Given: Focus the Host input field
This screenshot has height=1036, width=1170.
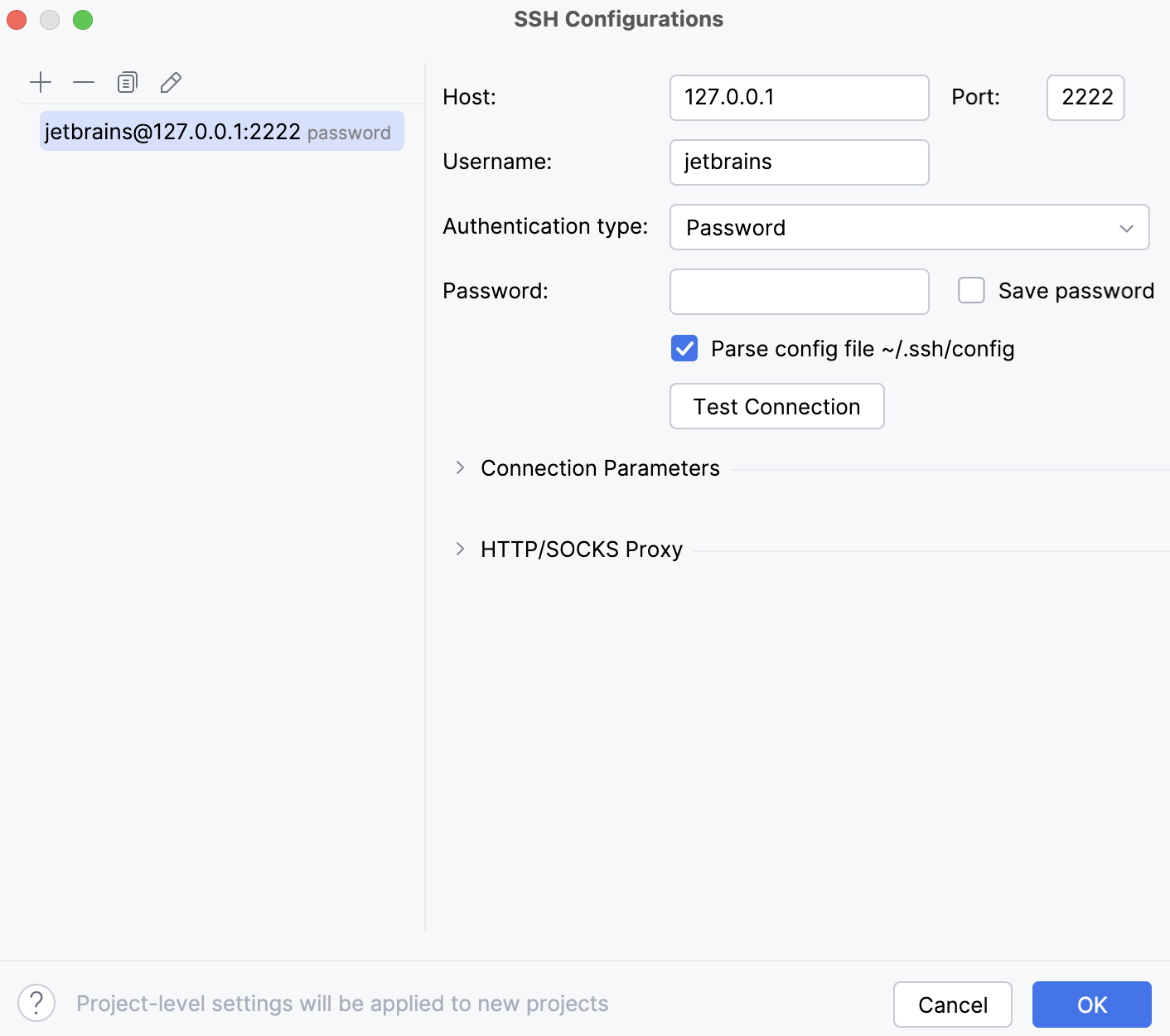Looking at the screenshot, I should coord(798,98).
